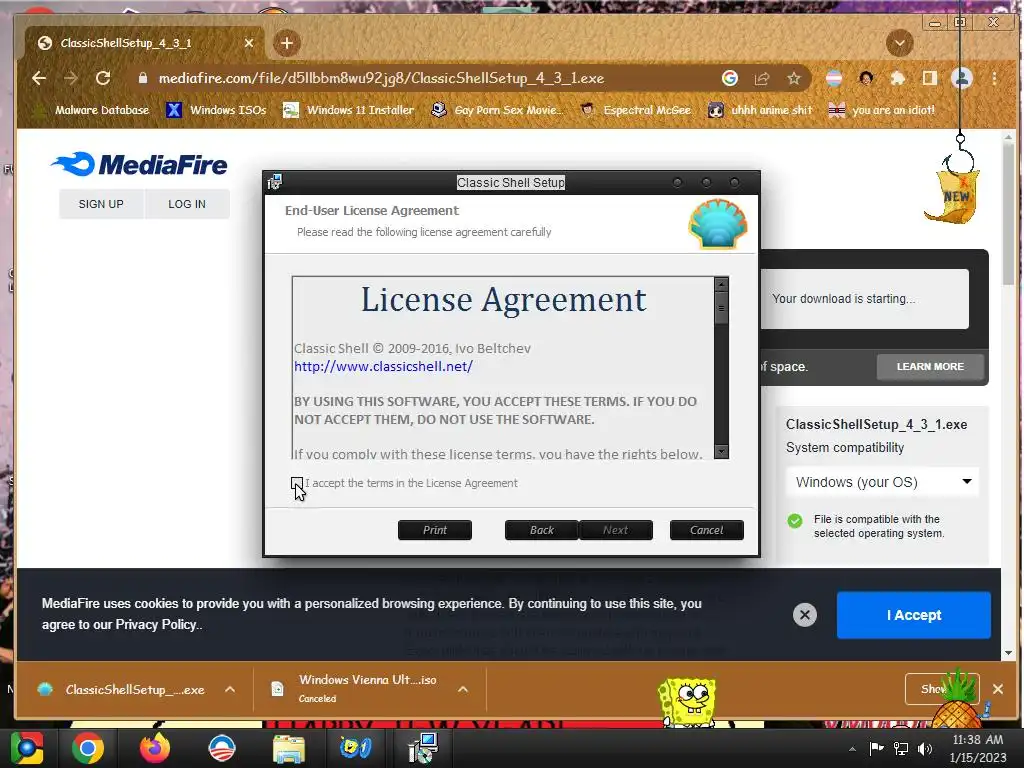1024x768 pixels.
Task: Click the page vertical scrollbar down arrow
Action: 1009,652
